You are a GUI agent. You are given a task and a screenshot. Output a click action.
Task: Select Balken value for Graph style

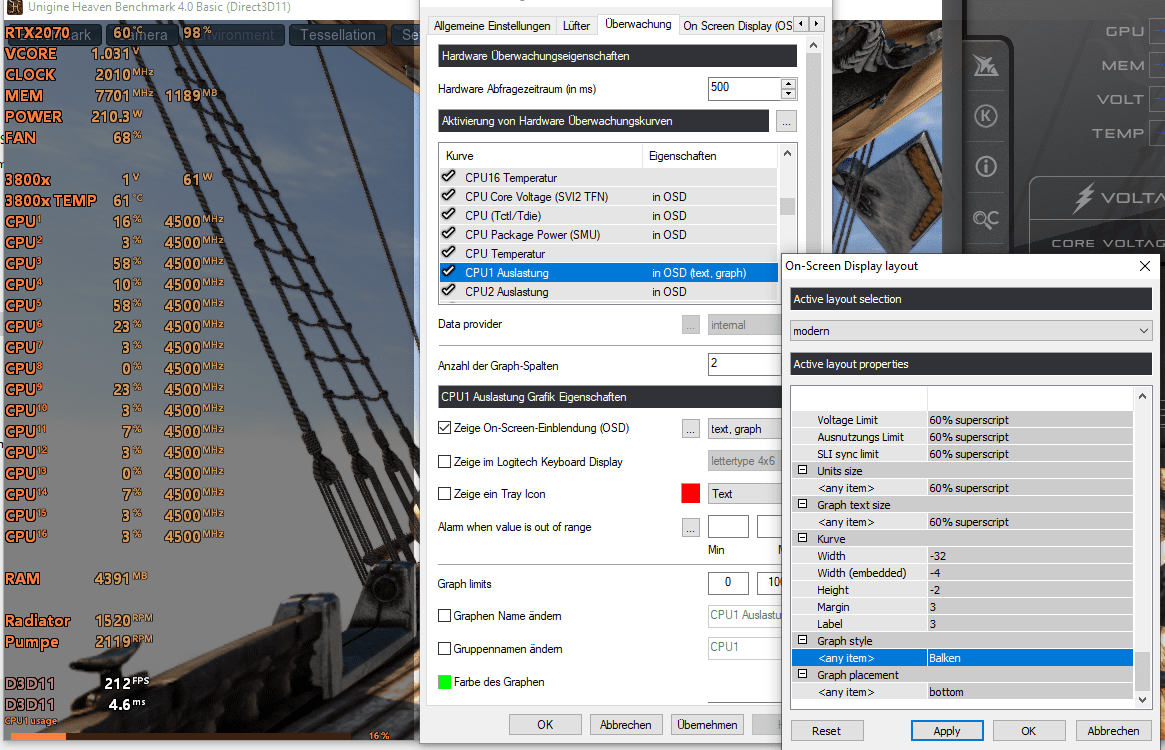(x=1030, y=658)
